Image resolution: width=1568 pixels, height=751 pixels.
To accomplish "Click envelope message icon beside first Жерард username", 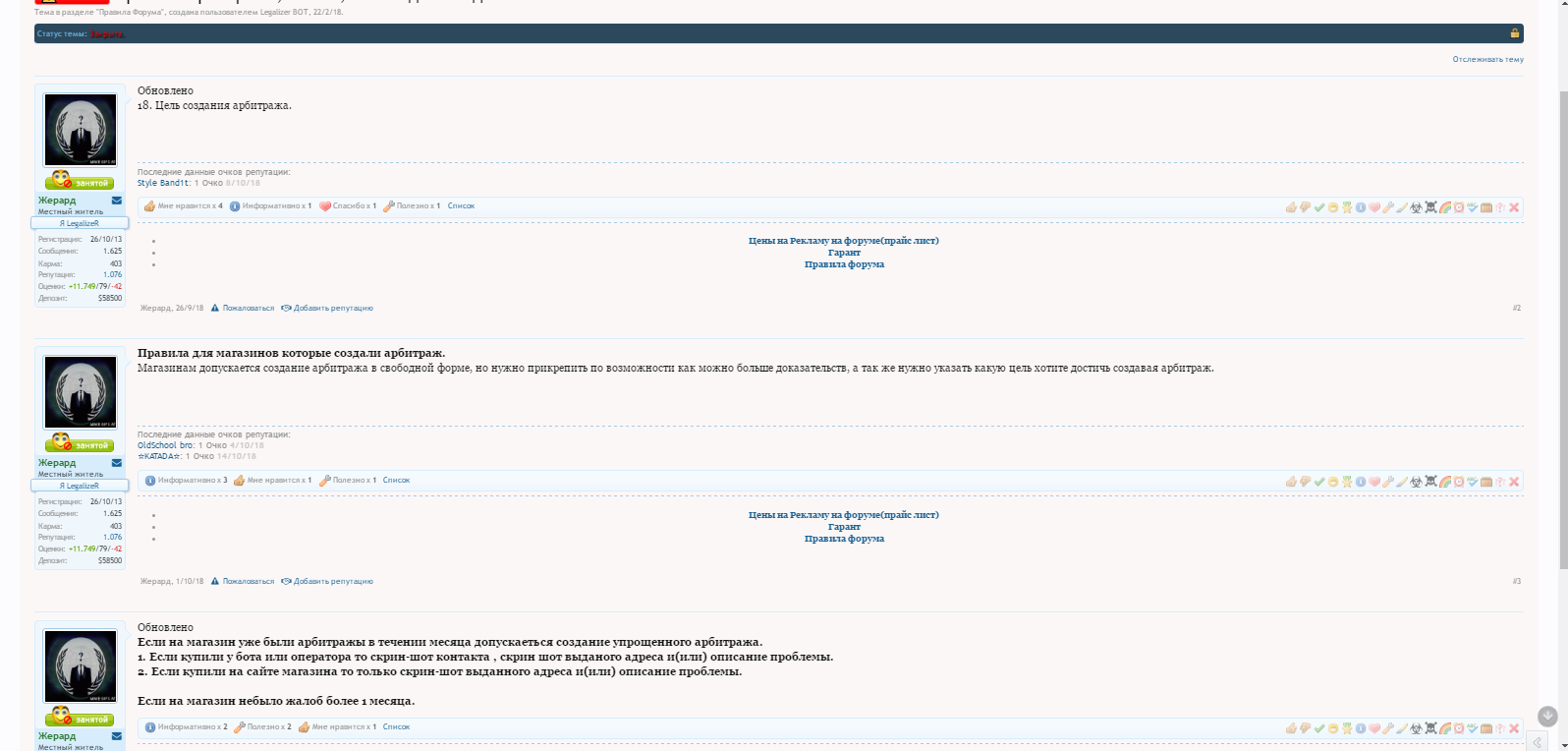I will click(117, 201).
